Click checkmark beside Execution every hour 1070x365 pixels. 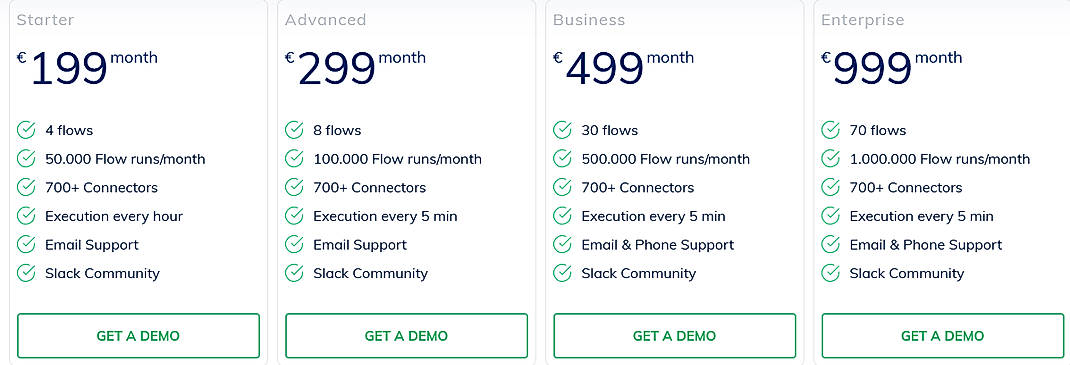(x=26, y=216)
